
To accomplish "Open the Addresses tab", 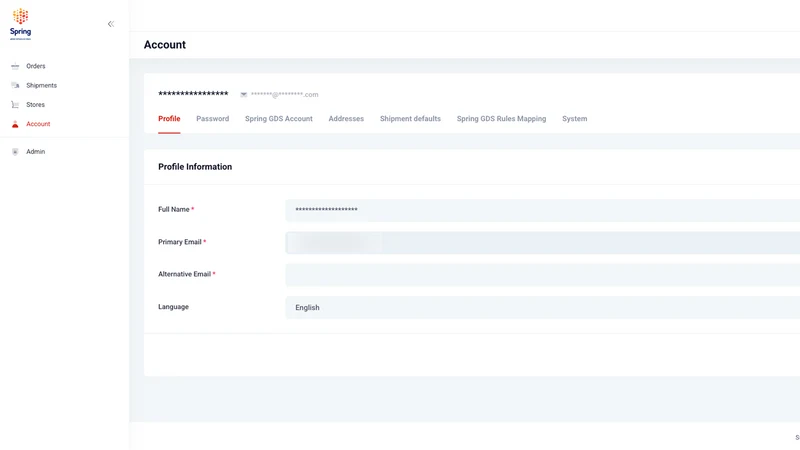I will pos(346,118).
